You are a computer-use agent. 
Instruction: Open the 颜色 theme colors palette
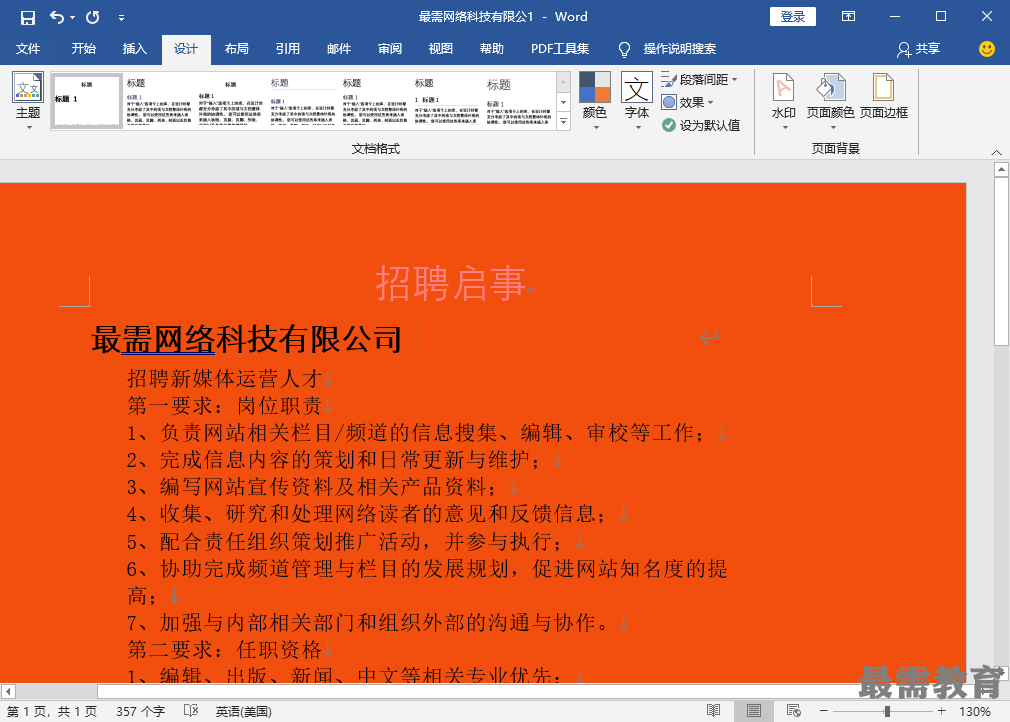(x=595, y=101)
